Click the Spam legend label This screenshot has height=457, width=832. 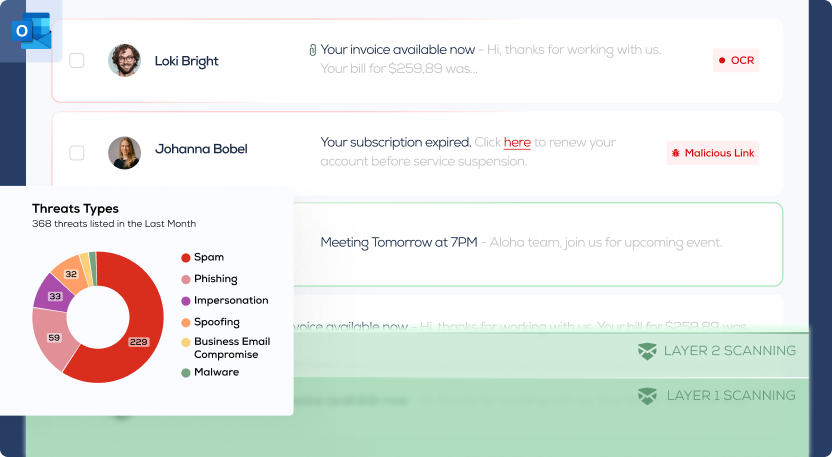[209, 257]
